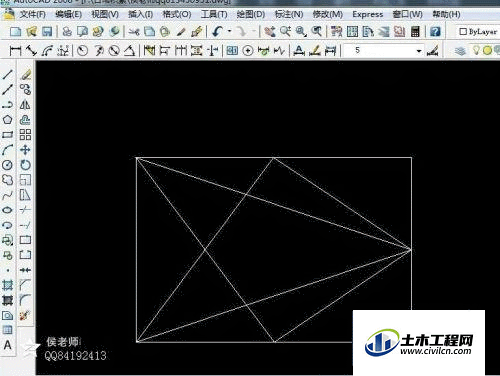Select the Polygon tool
Screen dimensions: 500x376
pyautogui.click(x=7, y=120)
